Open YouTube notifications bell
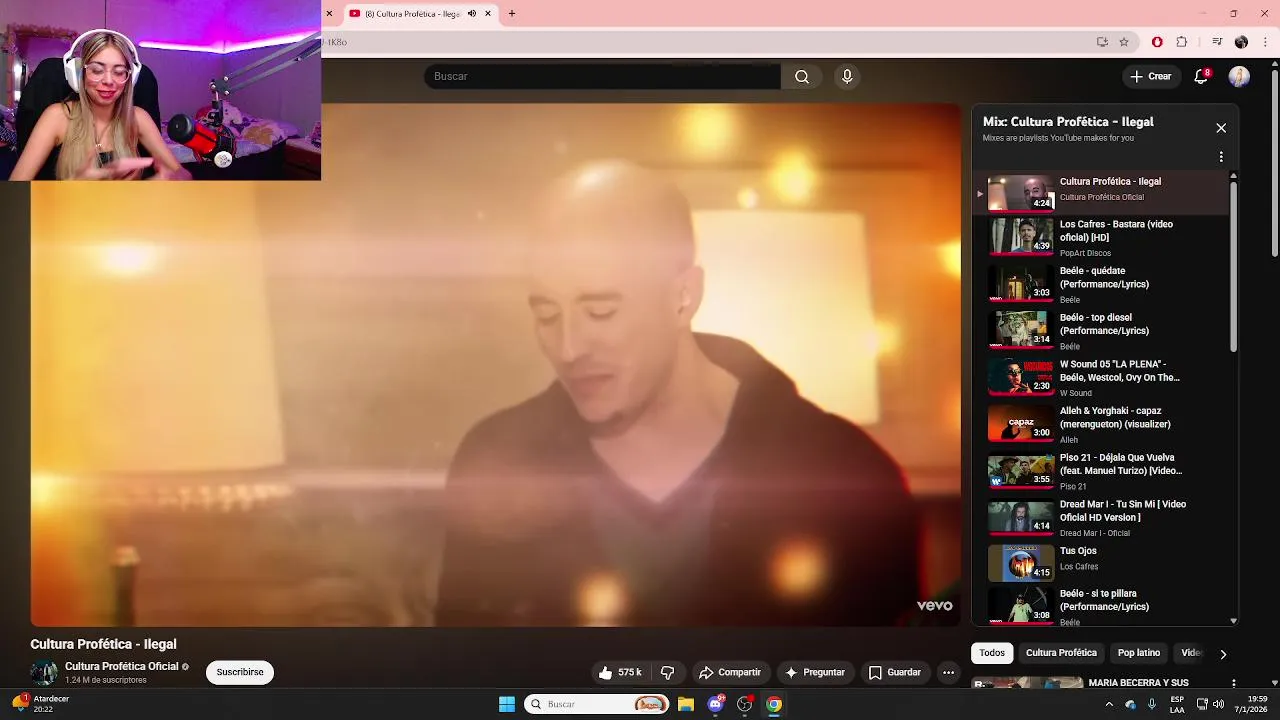 [x=1201, y=76]
